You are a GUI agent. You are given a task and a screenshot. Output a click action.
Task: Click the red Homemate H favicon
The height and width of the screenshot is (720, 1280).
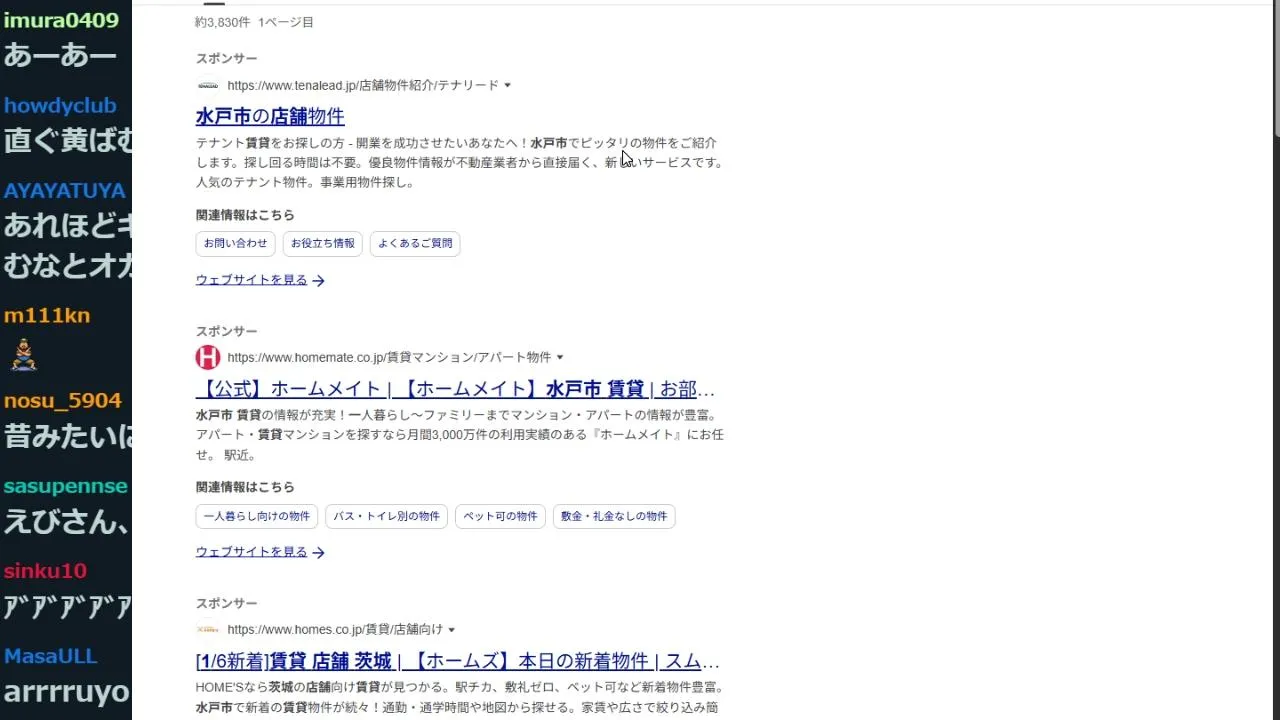pos(208,357)
